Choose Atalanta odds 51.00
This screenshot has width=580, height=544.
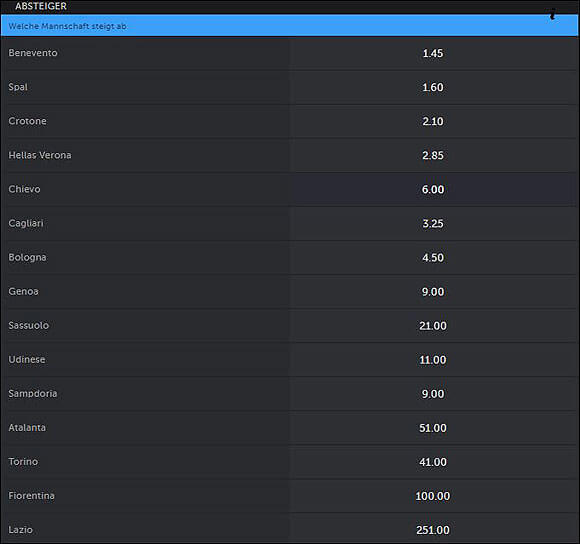433,428
